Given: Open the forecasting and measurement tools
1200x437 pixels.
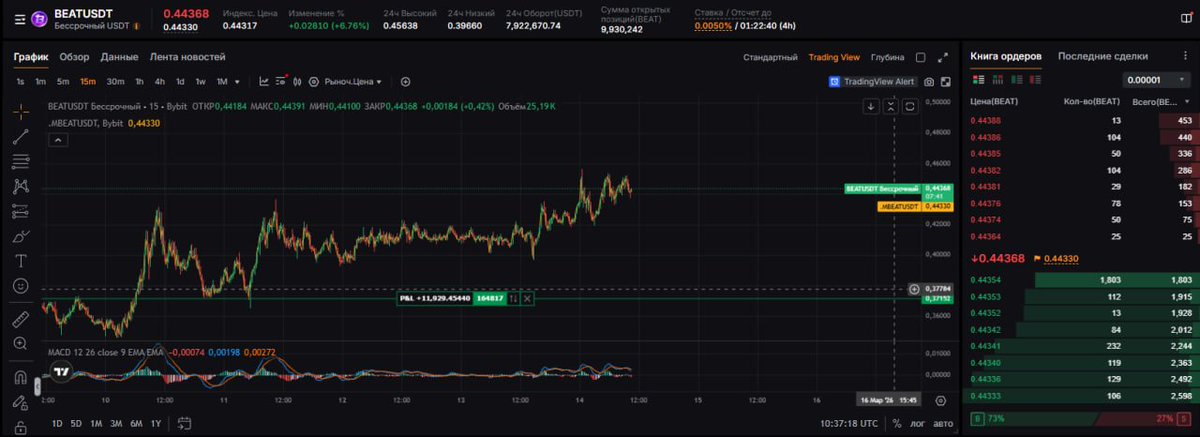Looking at the screenshot, I should pyautogui.click(x=20, y=211).
